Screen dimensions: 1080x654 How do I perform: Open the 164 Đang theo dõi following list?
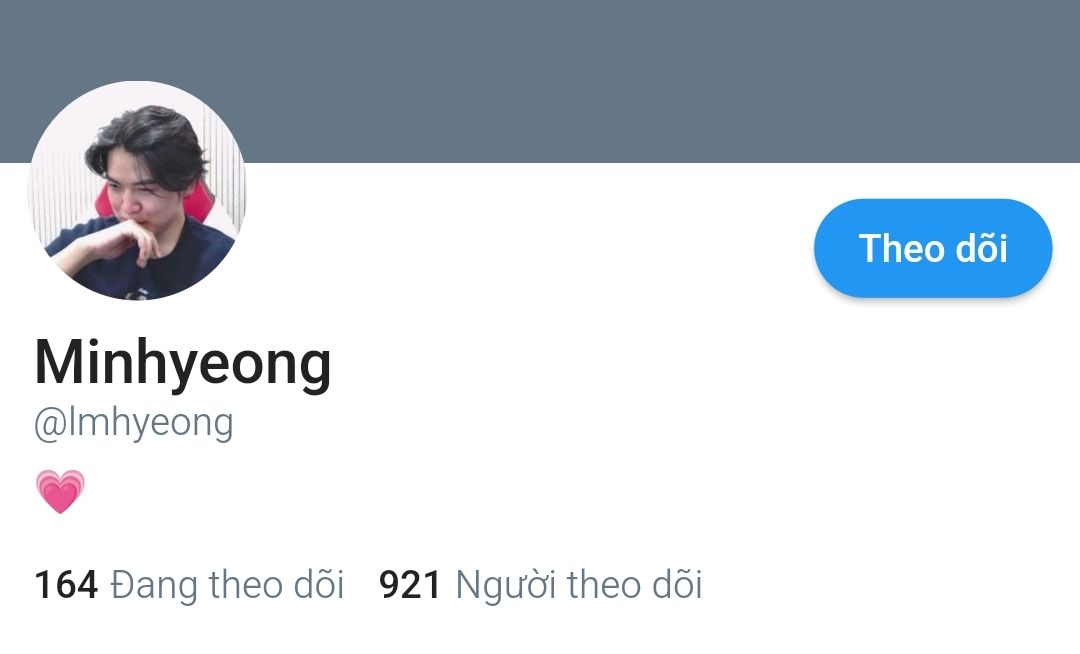tap(189, 585)
